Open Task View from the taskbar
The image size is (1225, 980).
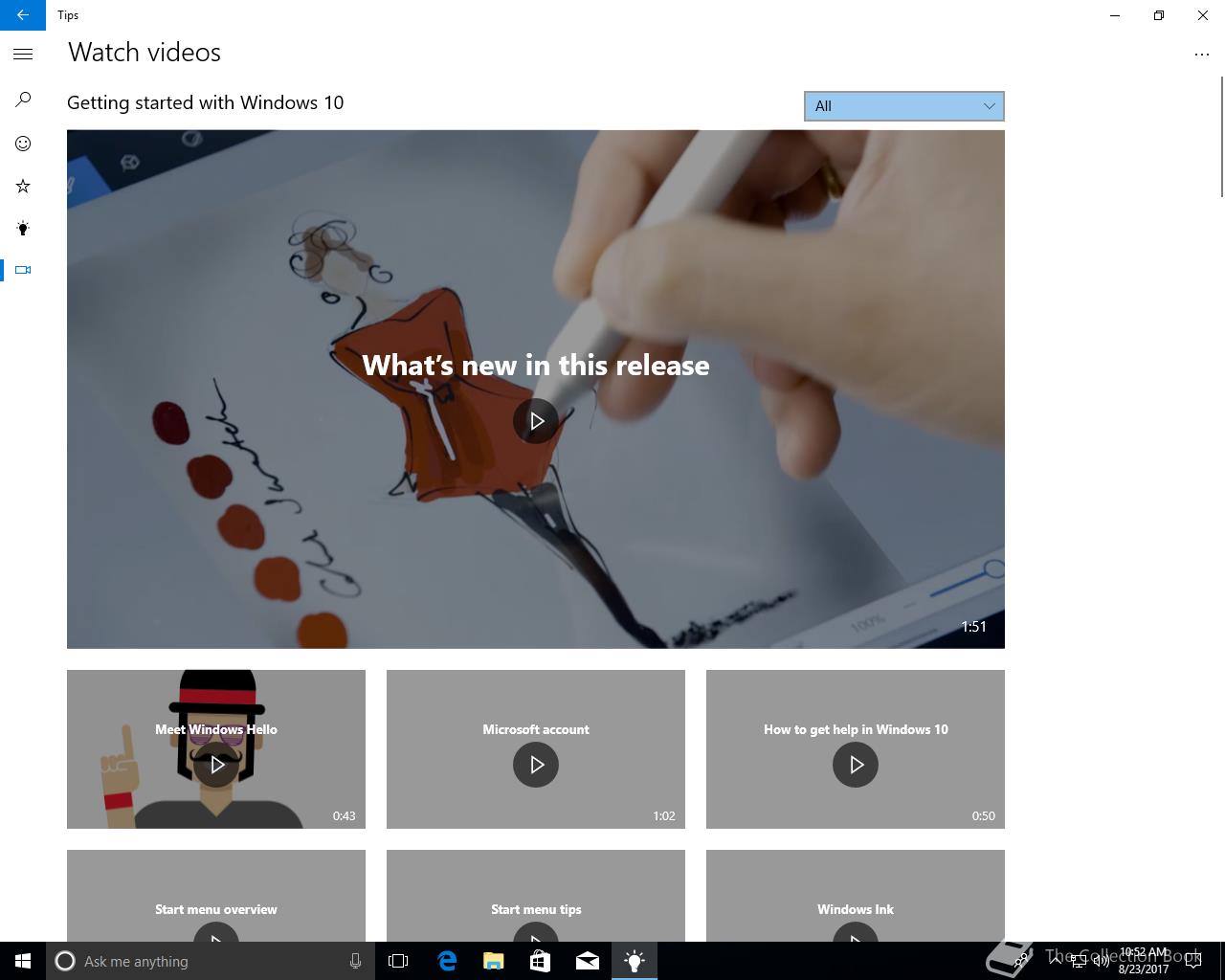[398, 961]
